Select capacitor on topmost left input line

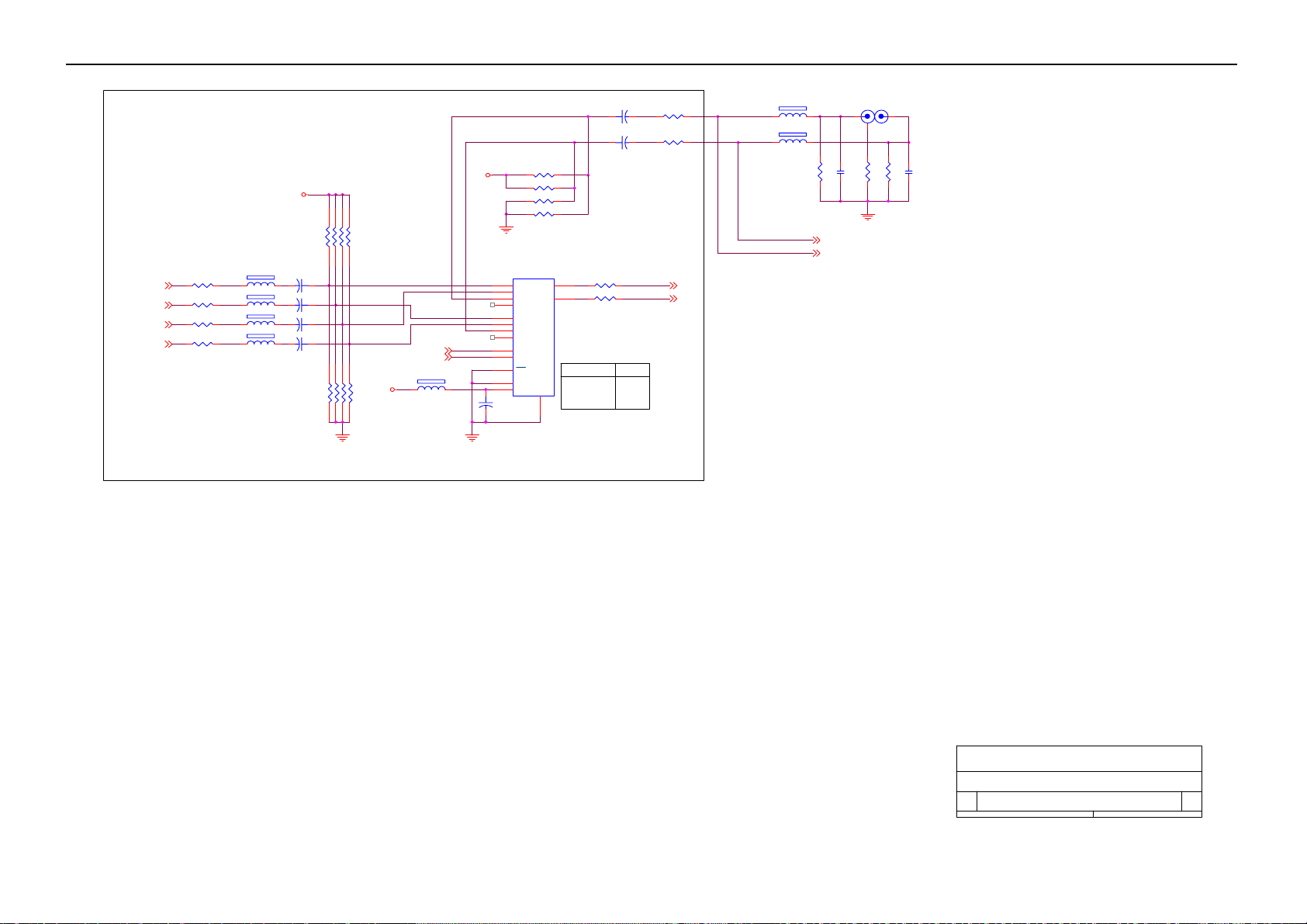click(302, 286)
